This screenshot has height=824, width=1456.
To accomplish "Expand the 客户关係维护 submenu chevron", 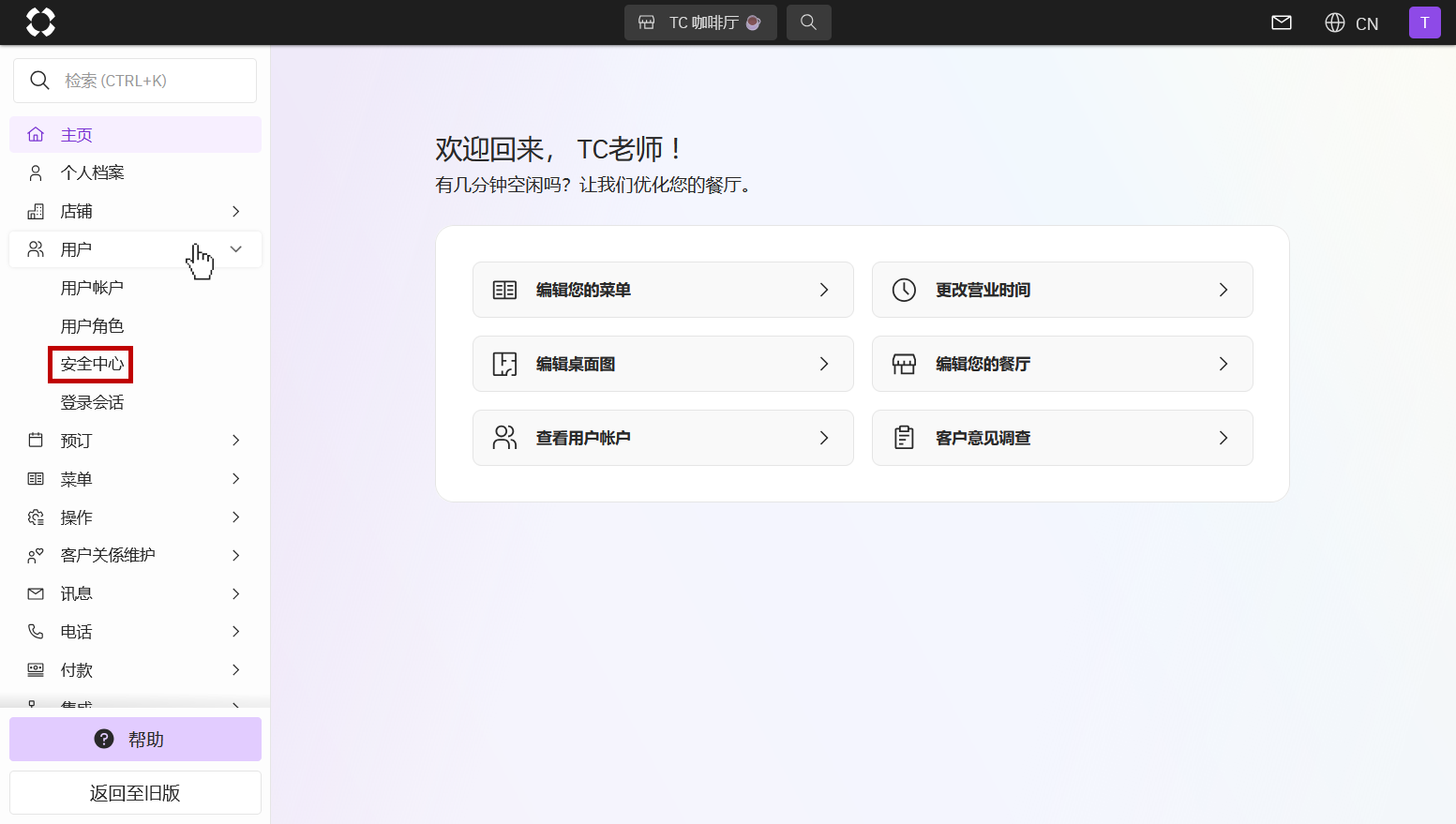I will [236, 555].
